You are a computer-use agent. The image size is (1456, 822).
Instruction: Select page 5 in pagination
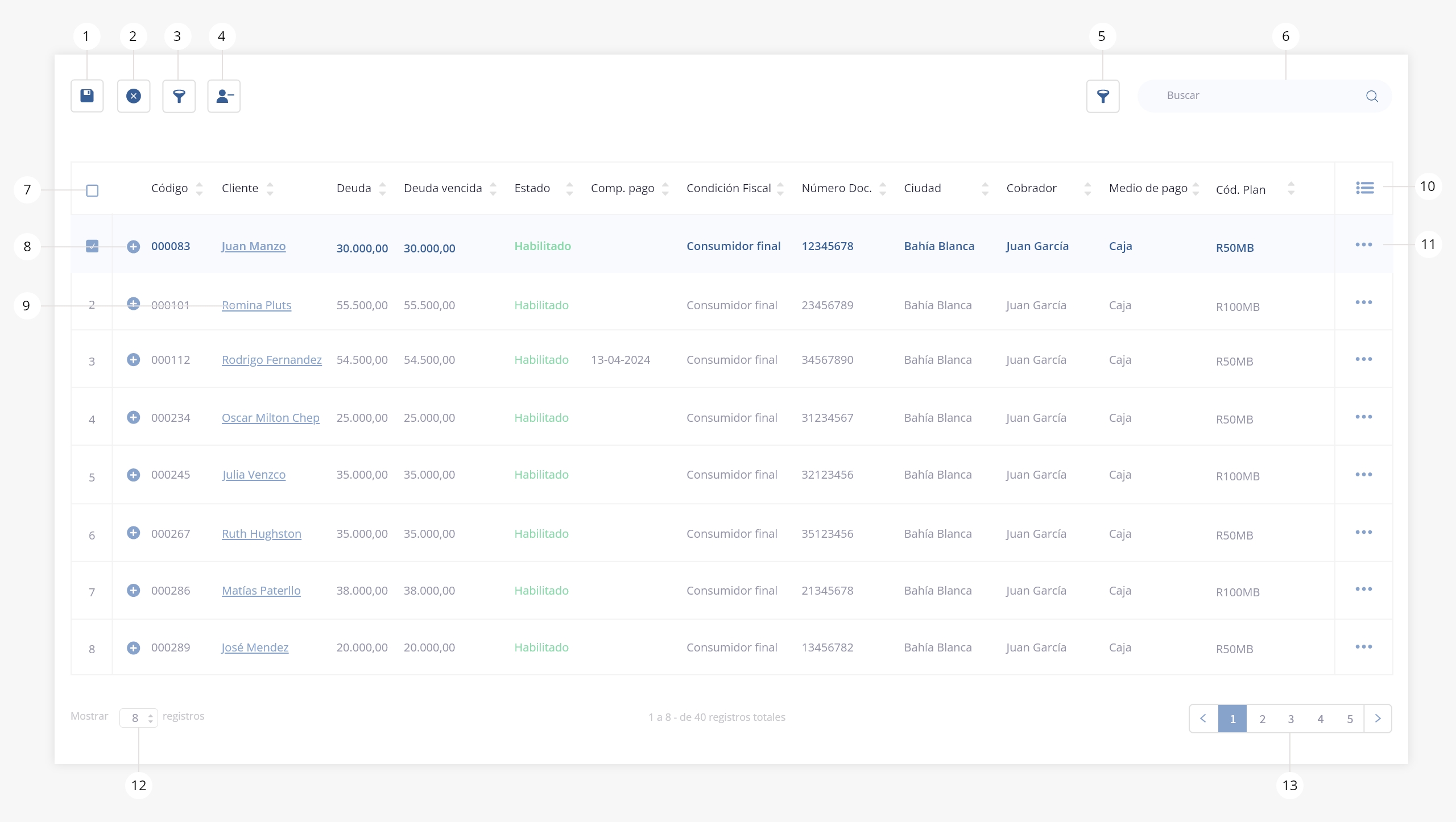1350,719
